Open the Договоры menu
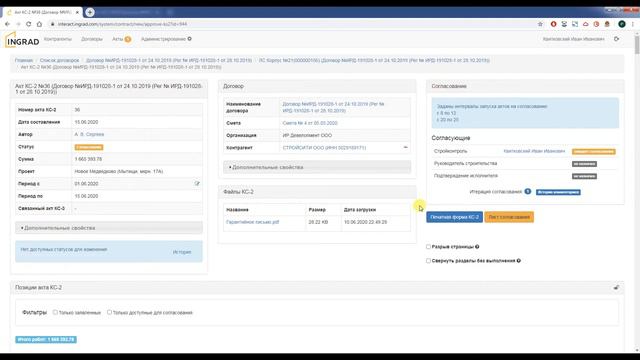Image resolution: width=640 pixels, height=360 pixels. click(92, 39)
